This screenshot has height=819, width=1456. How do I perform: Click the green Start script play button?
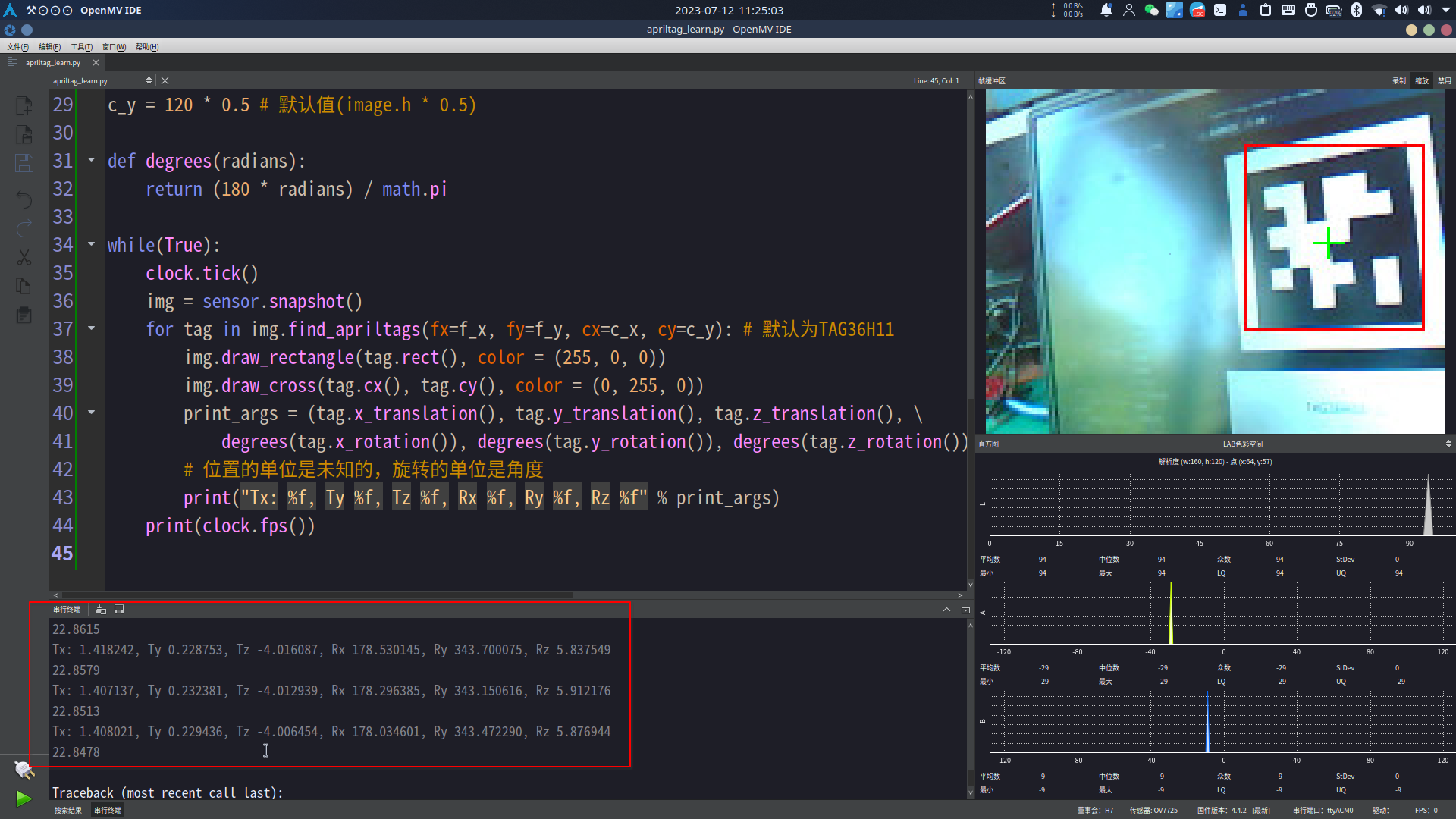[24, 799]
